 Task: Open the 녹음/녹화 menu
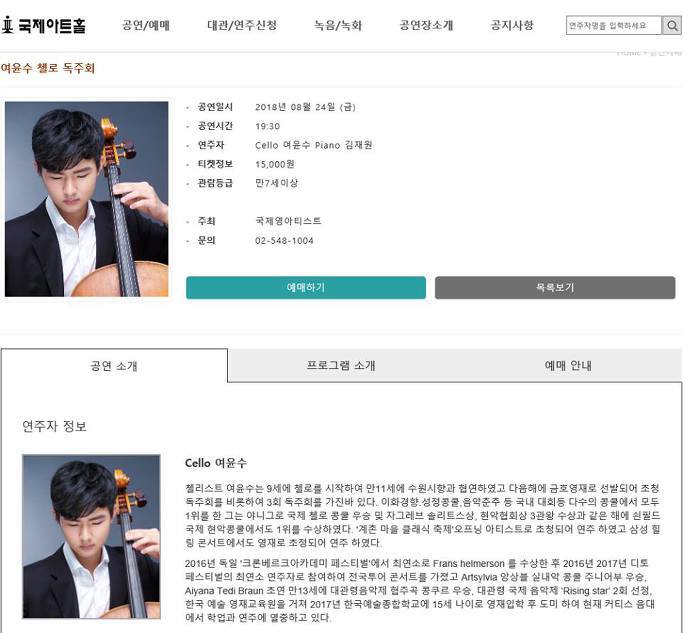[x=338, y=25]
